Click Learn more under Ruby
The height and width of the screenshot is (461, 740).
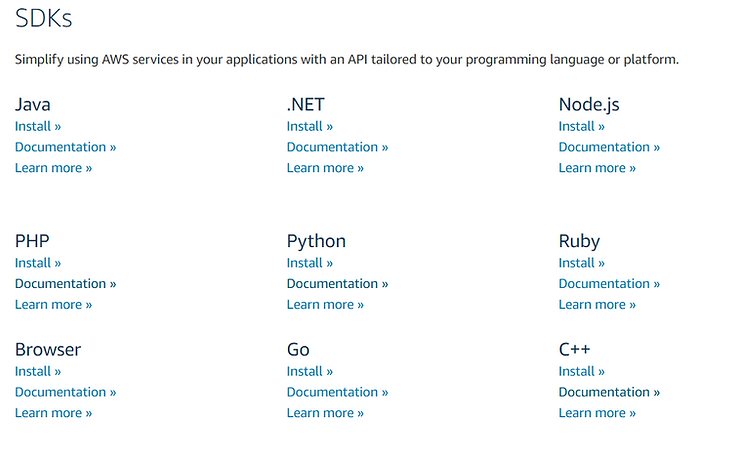[597, 305]
